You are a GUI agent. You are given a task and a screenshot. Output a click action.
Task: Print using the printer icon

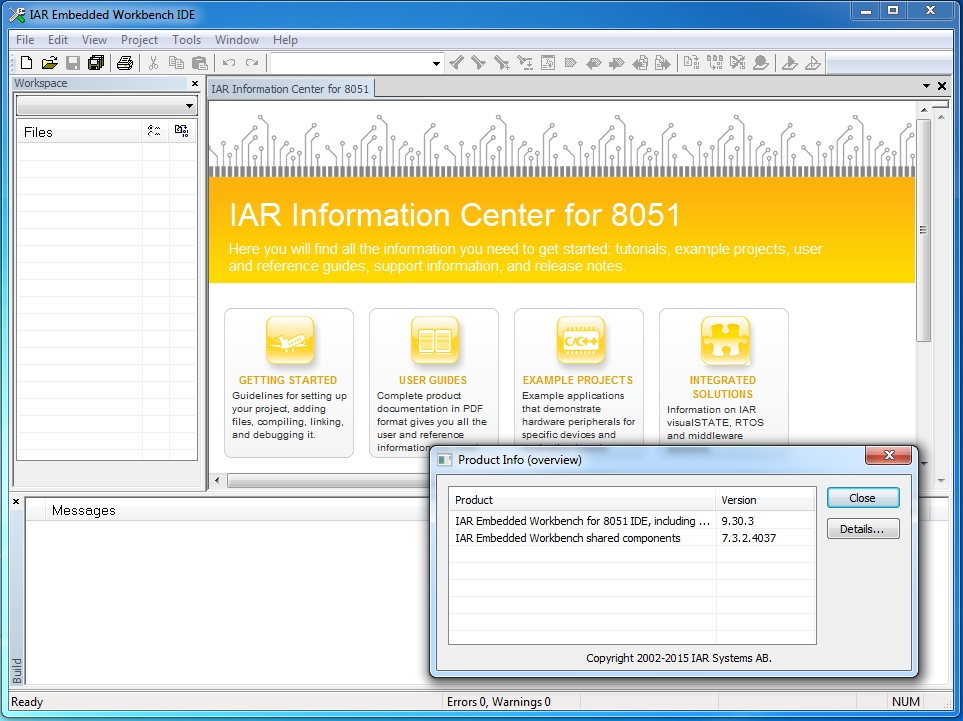(125, 63)
